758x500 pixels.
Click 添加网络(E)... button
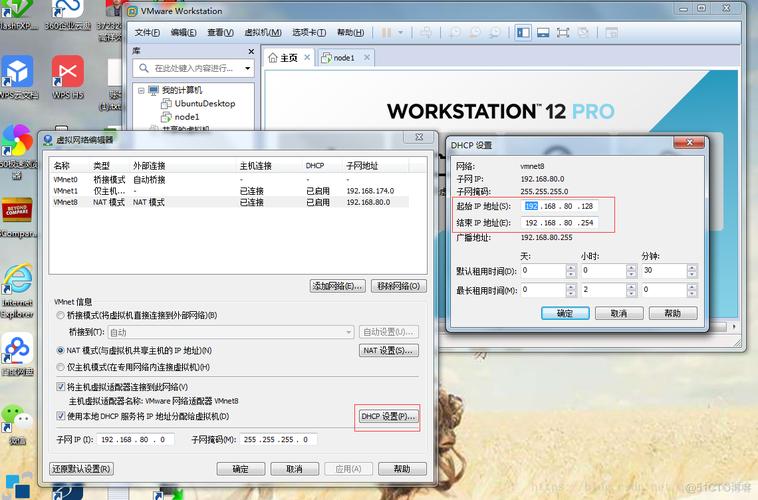coord(337,286)
